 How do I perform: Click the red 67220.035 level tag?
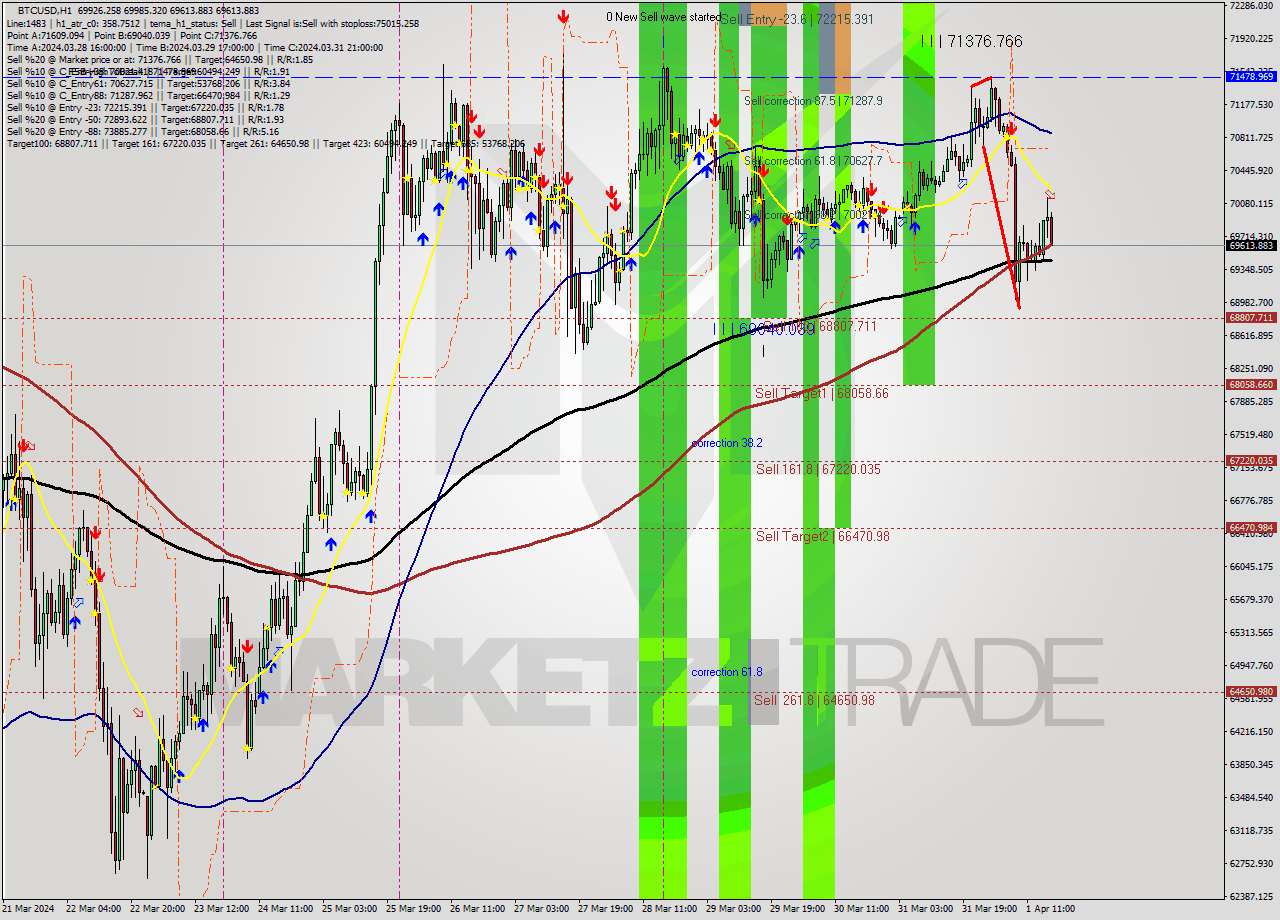pos(1251,461)
